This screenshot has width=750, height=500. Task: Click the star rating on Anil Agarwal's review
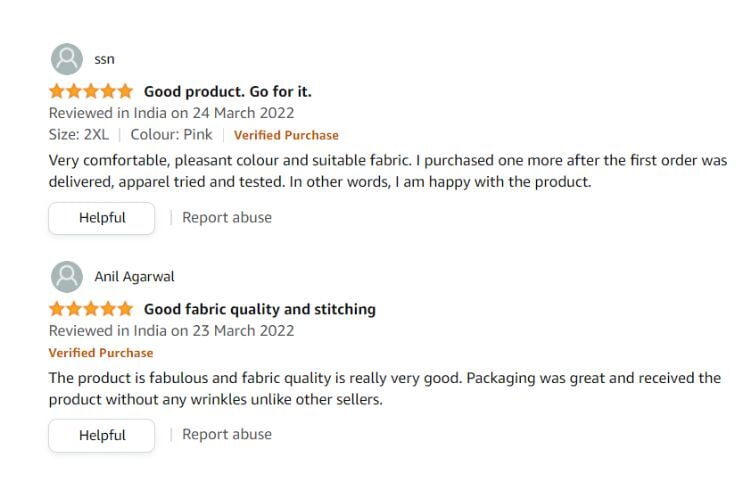pos(90,309)
